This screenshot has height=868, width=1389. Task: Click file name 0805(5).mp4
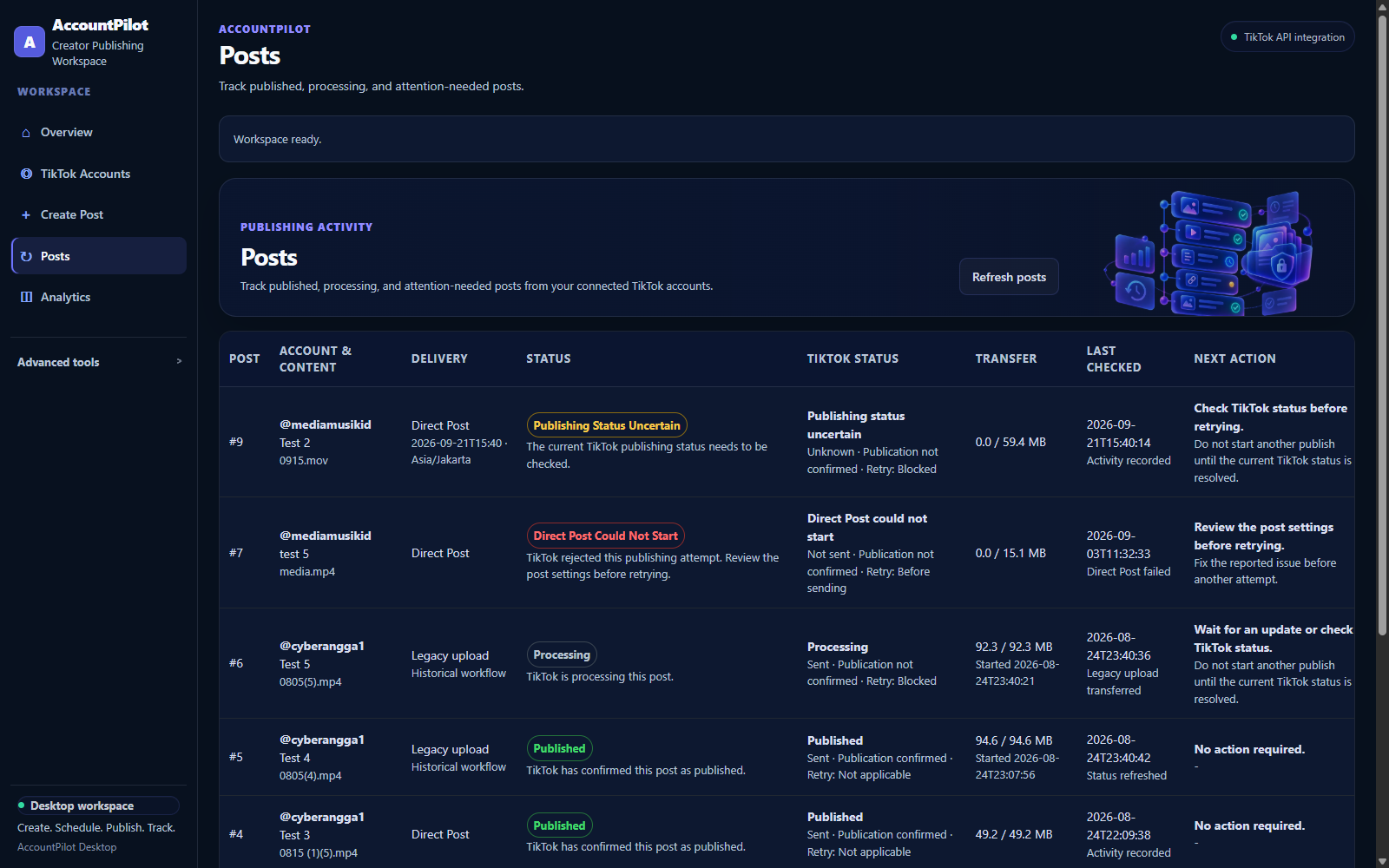pyautogui.click(x=311, y=681)
